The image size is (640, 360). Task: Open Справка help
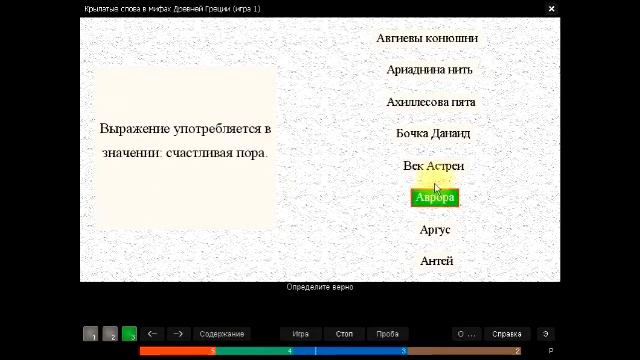tap(507, 334)
